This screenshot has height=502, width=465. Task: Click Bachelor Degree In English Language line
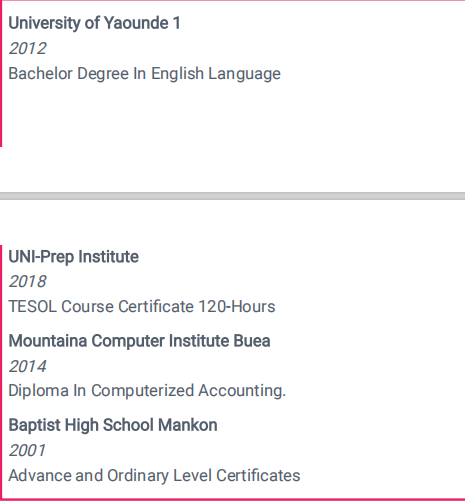[x=144, y=74]
